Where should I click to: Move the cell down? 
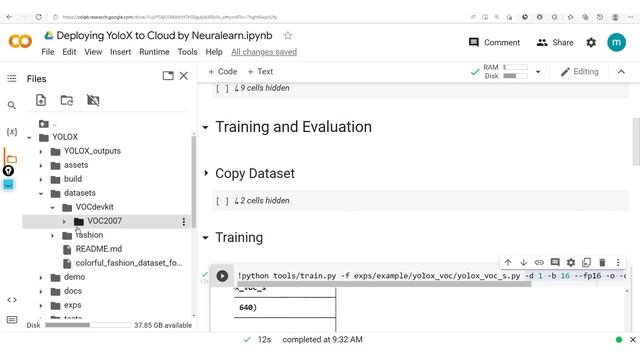[523, 262]
